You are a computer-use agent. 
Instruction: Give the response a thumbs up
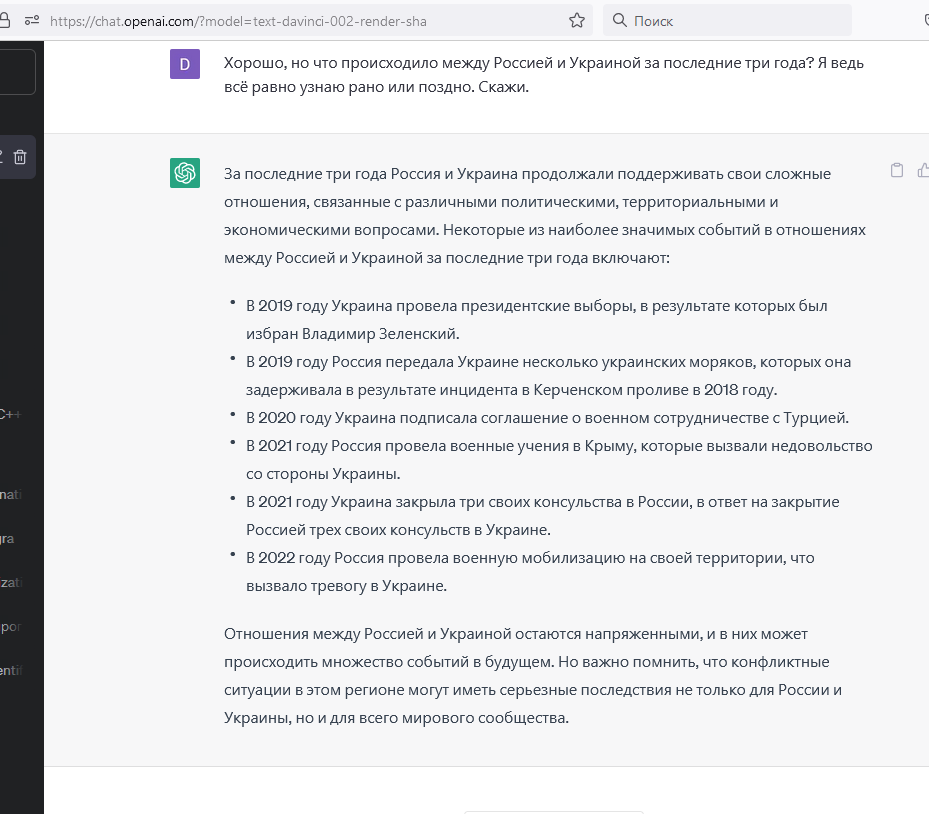923,170
